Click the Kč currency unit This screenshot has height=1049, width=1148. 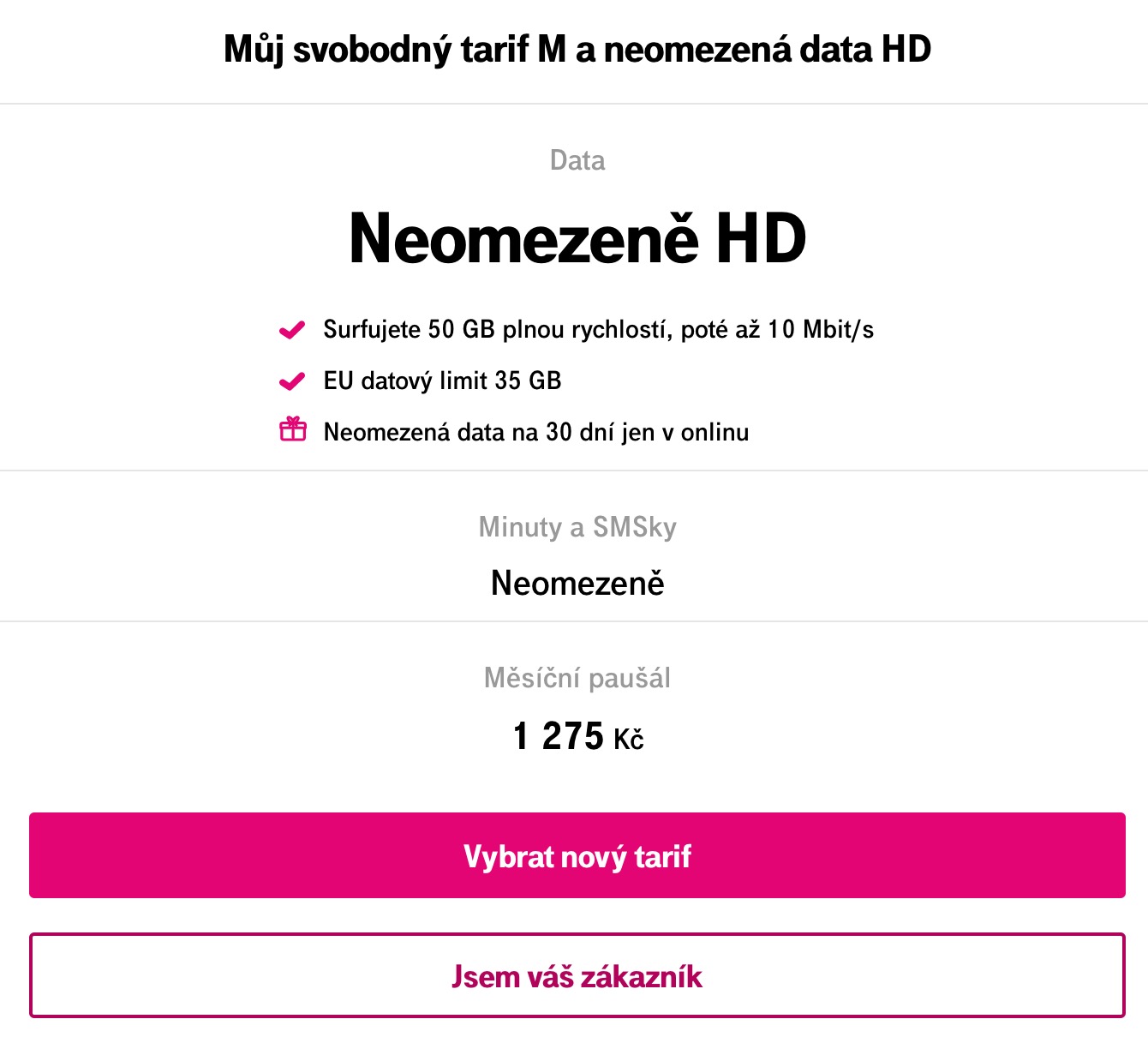pyautogui.click(x=628, y=739)
